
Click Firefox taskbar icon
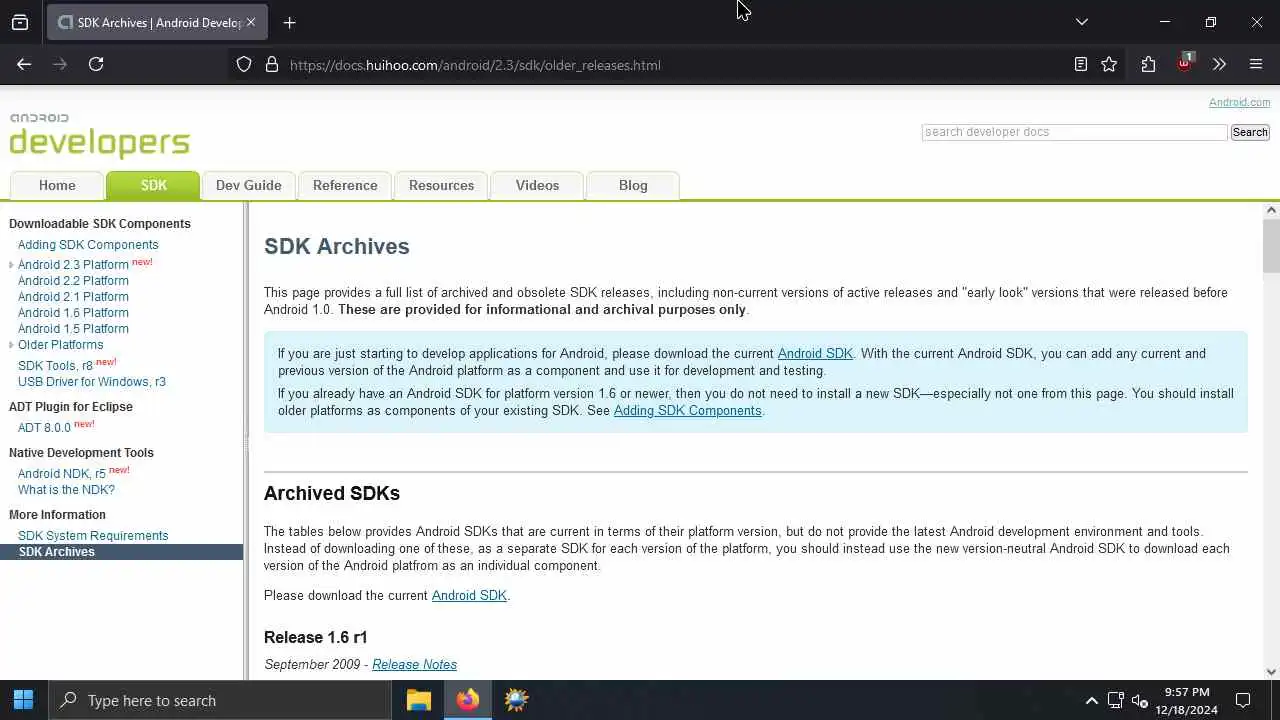468,700
